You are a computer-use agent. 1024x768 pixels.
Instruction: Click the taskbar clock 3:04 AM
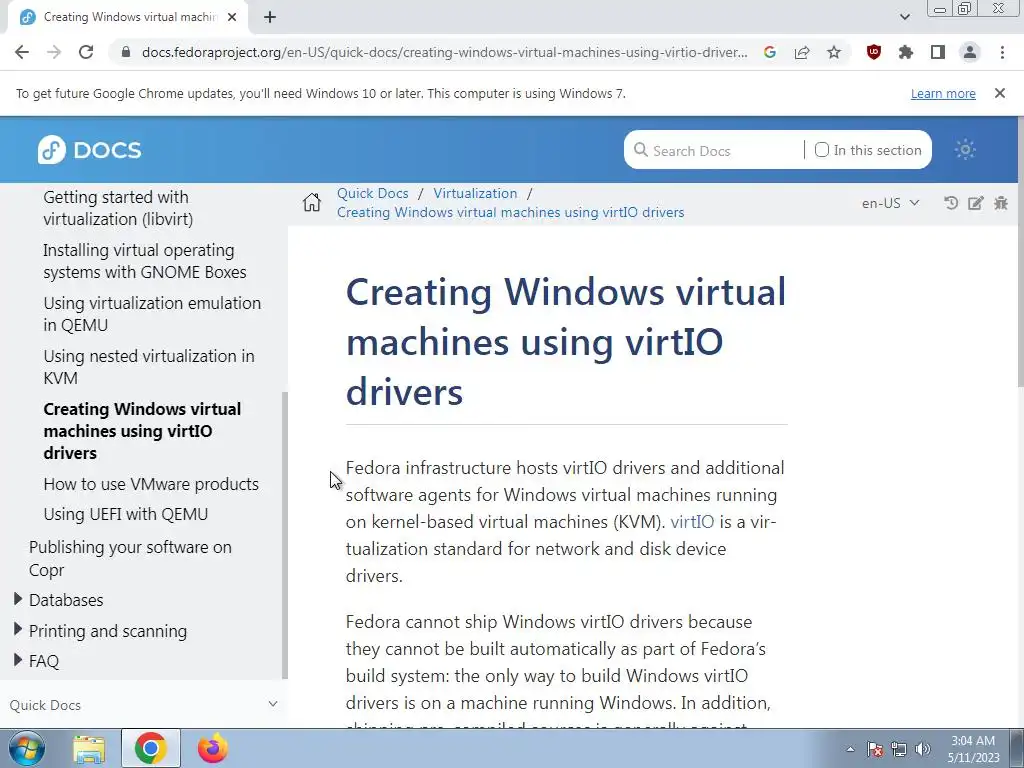pyautogui.click(x=973, y=741)
